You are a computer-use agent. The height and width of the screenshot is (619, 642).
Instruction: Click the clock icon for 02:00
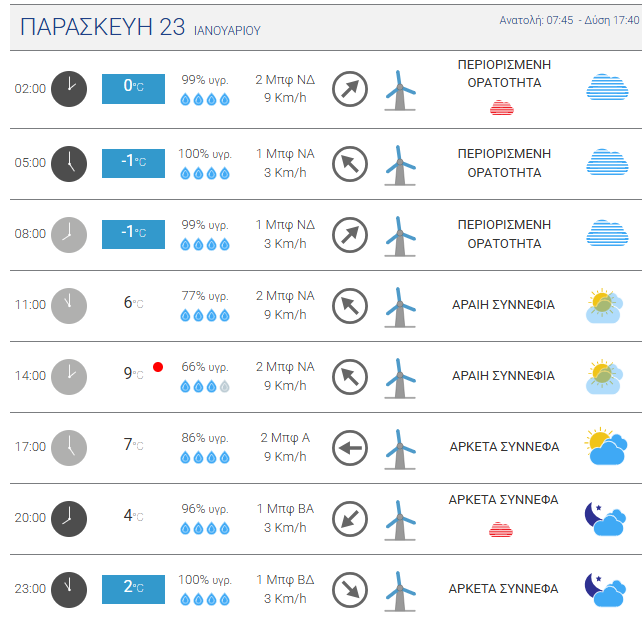click(69, 88)
